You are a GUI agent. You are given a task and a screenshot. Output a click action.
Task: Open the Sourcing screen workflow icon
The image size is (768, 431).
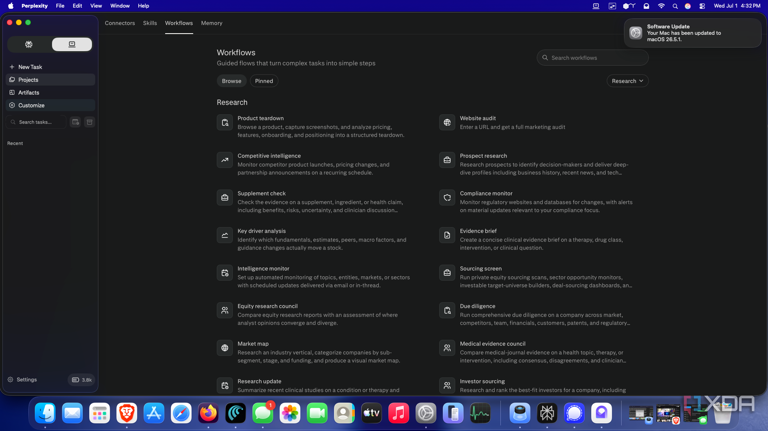[447, 273]
